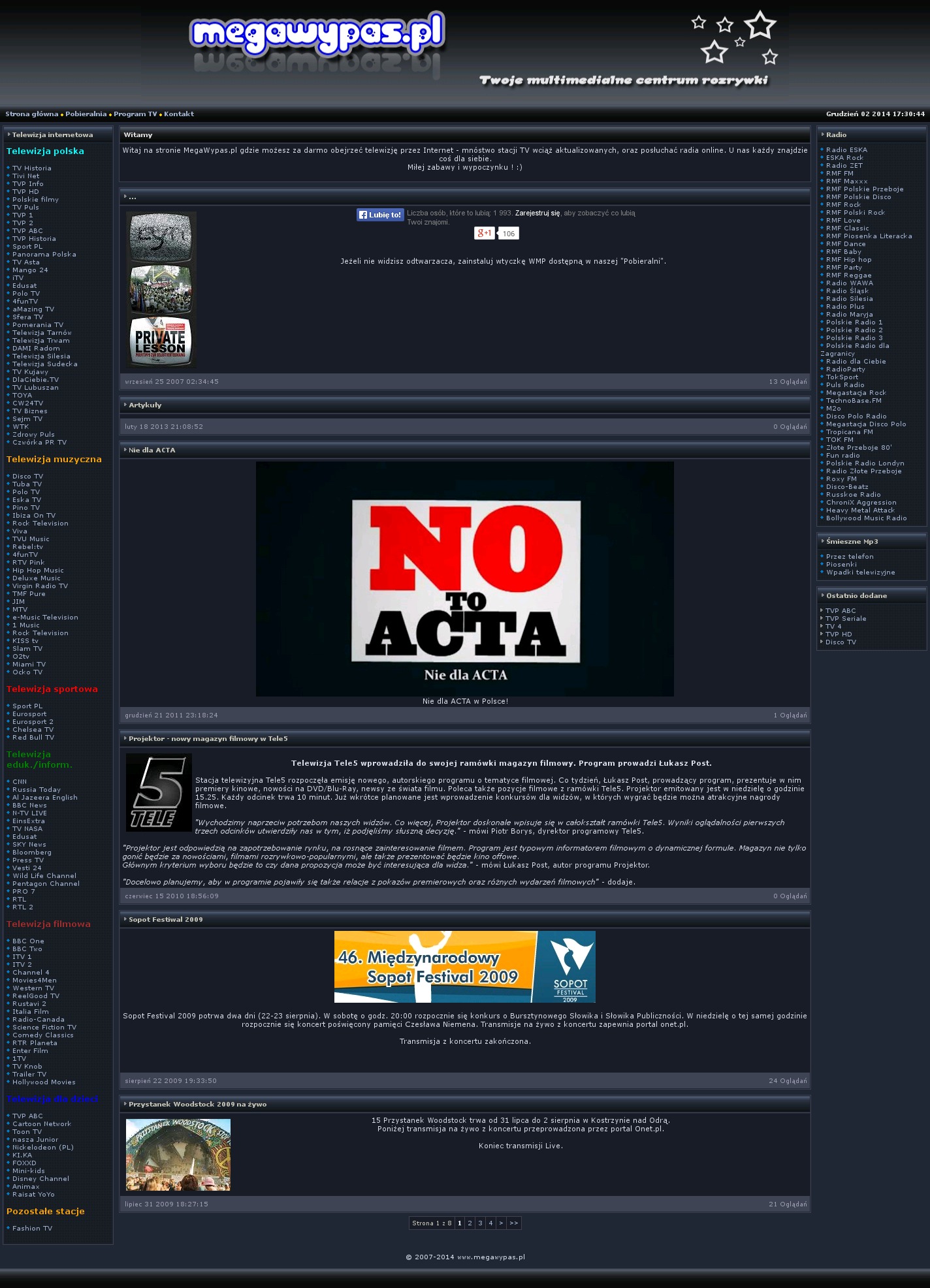Watch the TVP 1 channel
The width and height of the screenshot is (930, 1288).
(23, 215)
